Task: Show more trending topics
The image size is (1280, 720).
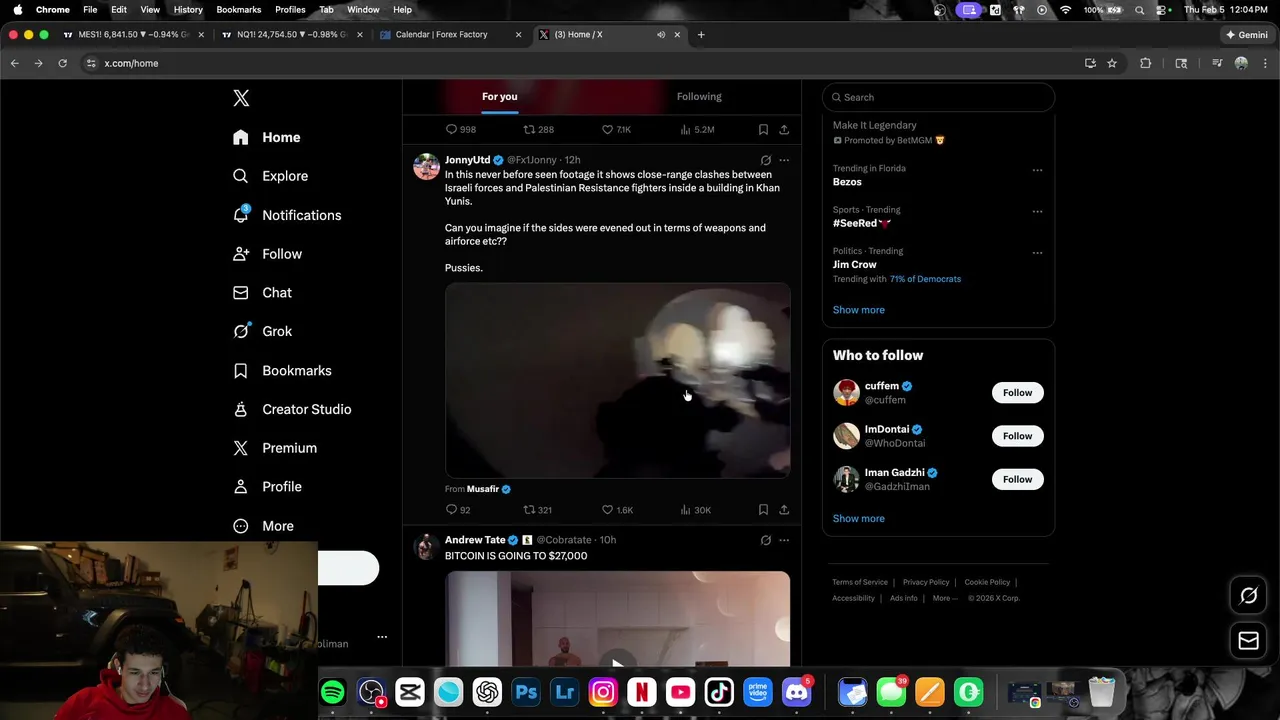Action: pyautogui.click(x=858, y=310)
